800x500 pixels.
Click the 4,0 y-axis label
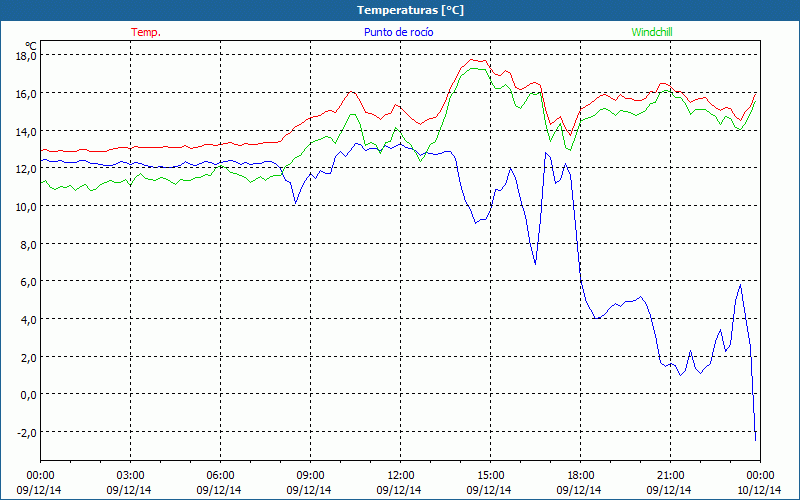[x=28, y=319]
